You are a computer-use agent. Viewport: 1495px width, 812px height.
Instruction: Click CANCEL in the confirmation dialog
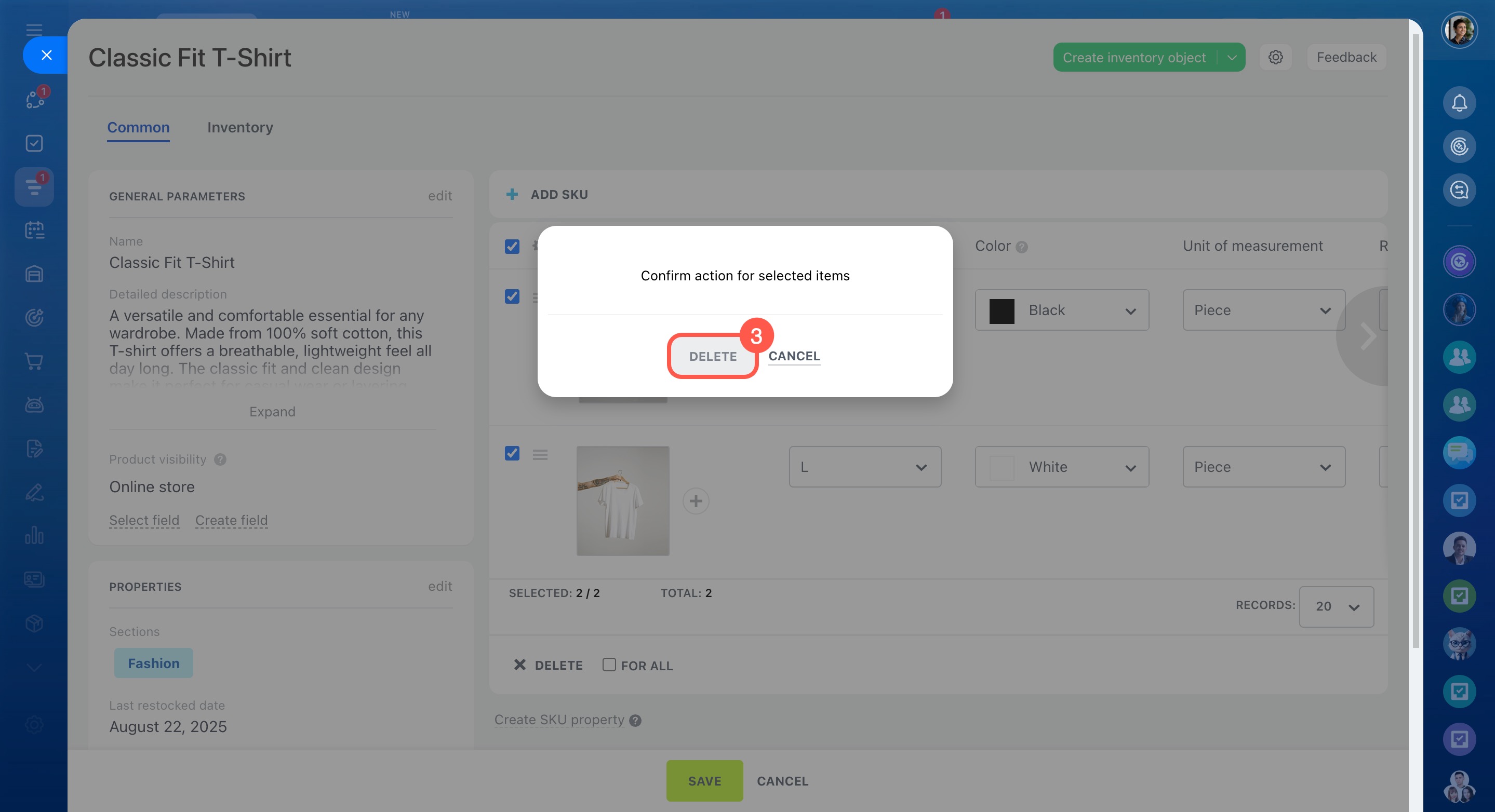click(794, 356)
